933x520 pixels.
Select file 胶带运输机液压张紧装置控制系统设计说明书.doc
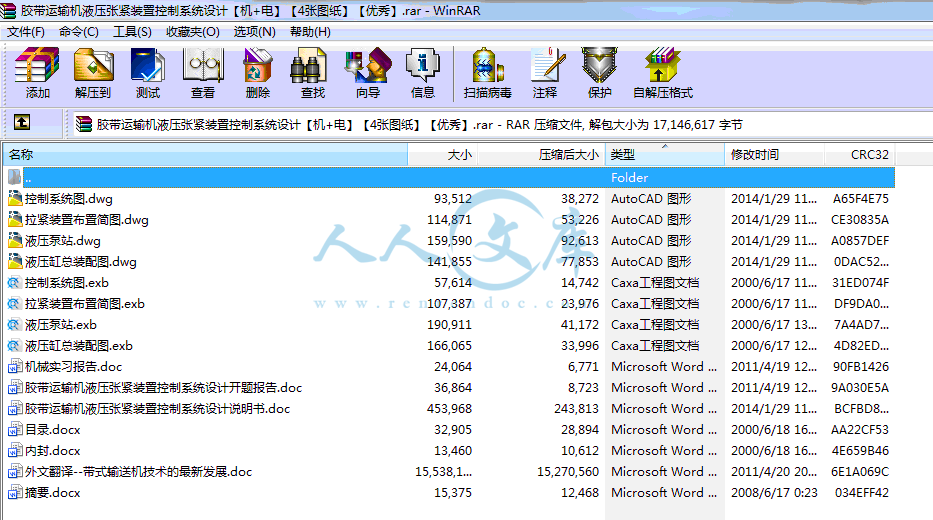[158, 409]
